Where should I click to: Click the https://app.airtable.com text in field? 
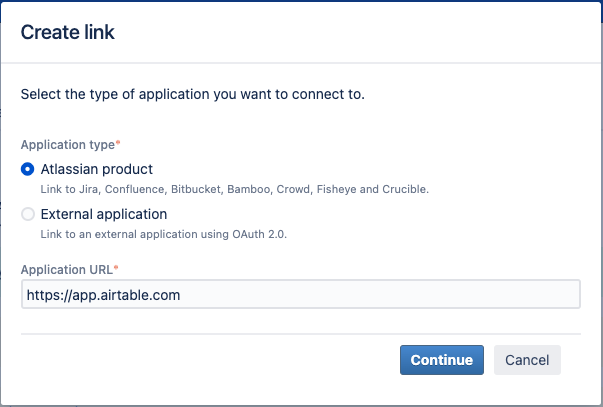point(103,295)
